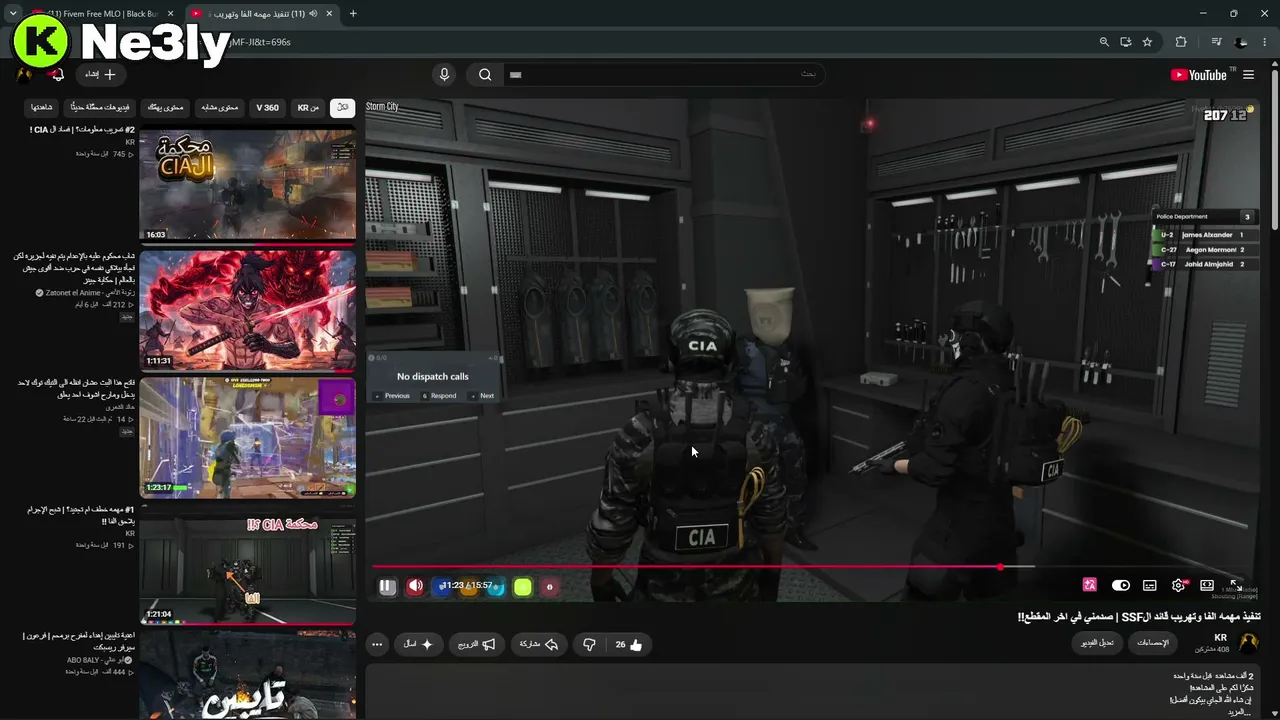Click the search magnifier button
The image size is (1280, 720).
click(x=485, y=75)
